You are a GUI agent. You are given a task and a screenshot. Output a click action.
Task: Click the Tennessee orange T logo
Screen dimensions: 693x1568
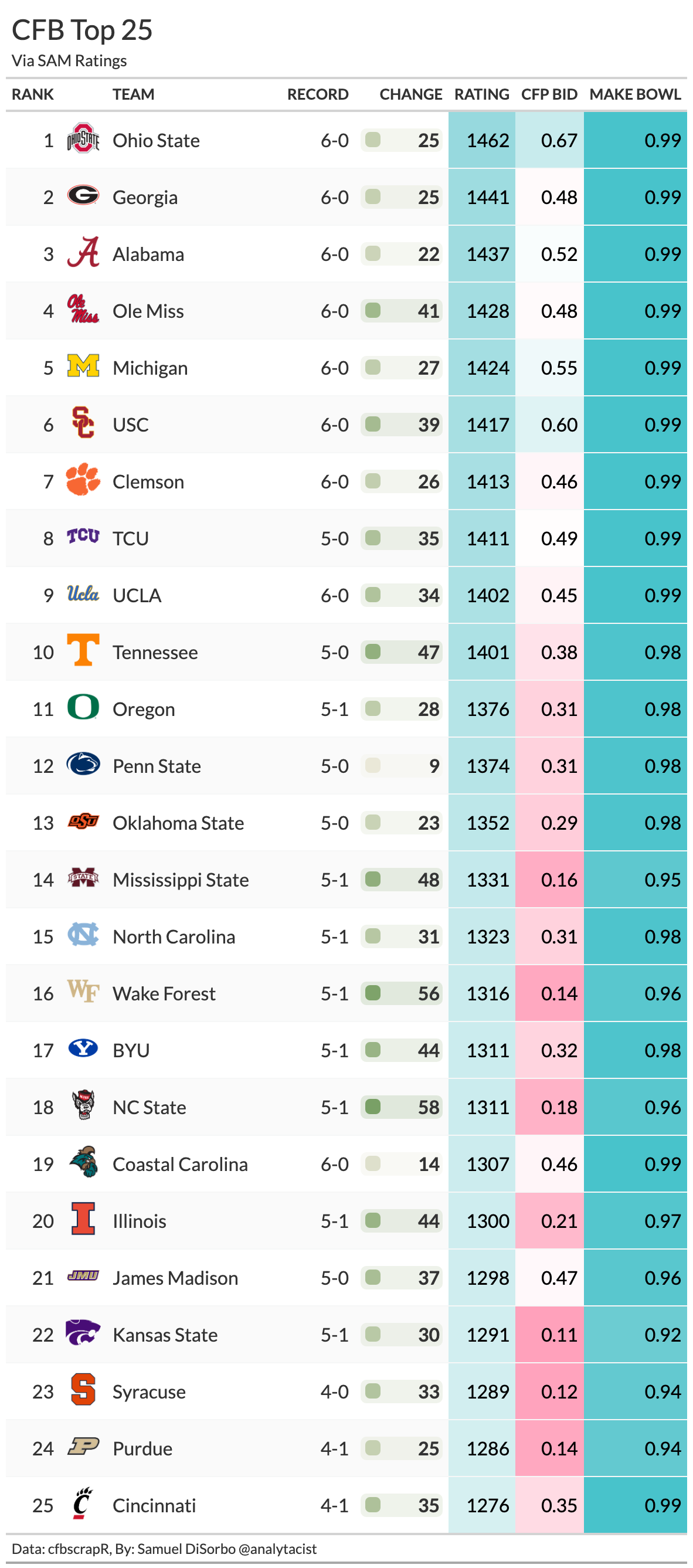point(83,650)
